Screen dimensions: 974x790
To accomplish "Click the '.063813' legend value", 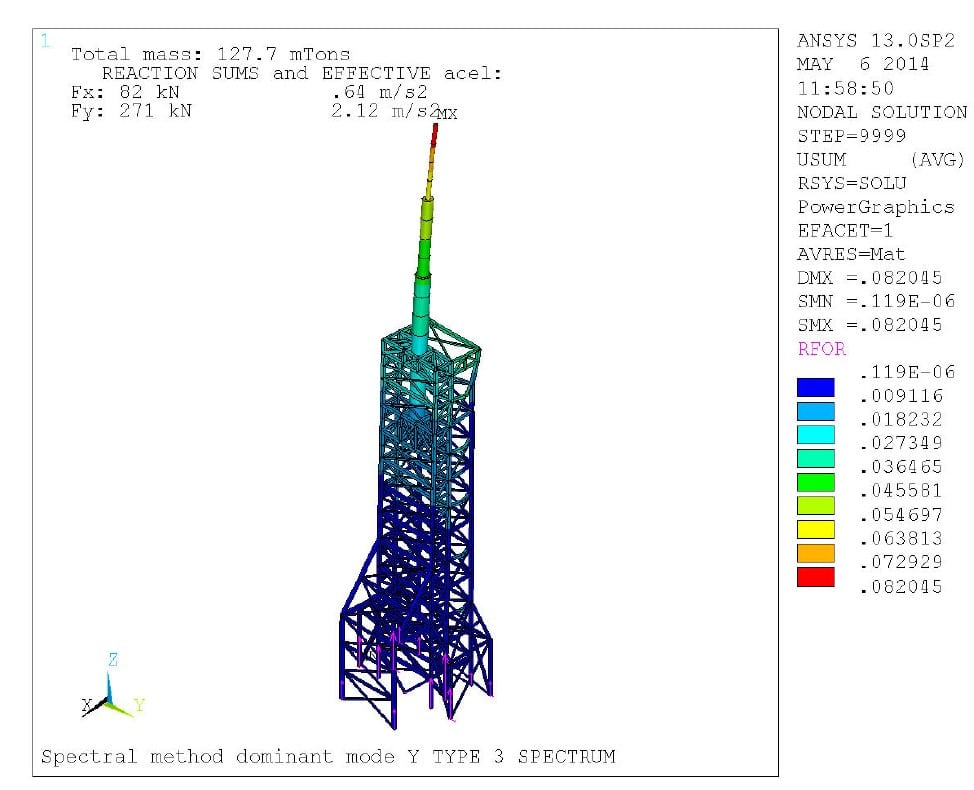I will [x=901, y=538].
